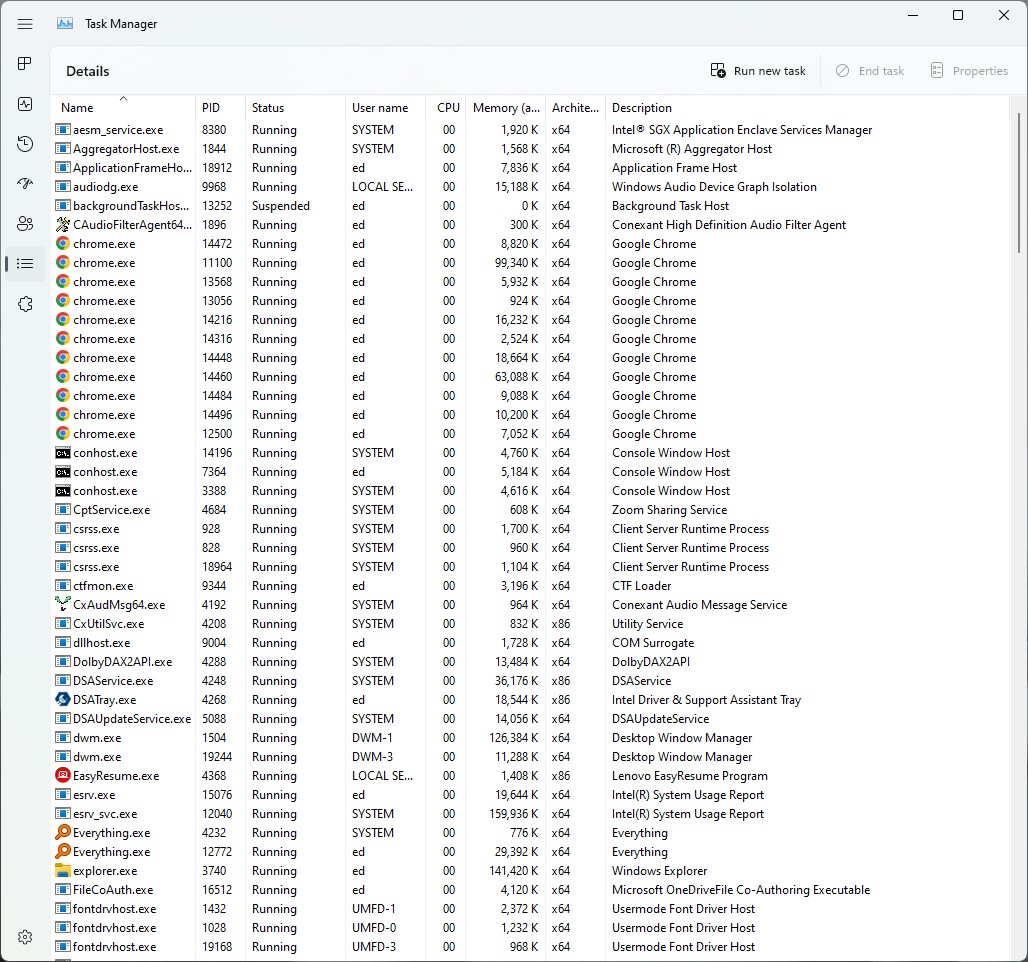
Task: Sort by Memory column header
Action: point(505,108)
